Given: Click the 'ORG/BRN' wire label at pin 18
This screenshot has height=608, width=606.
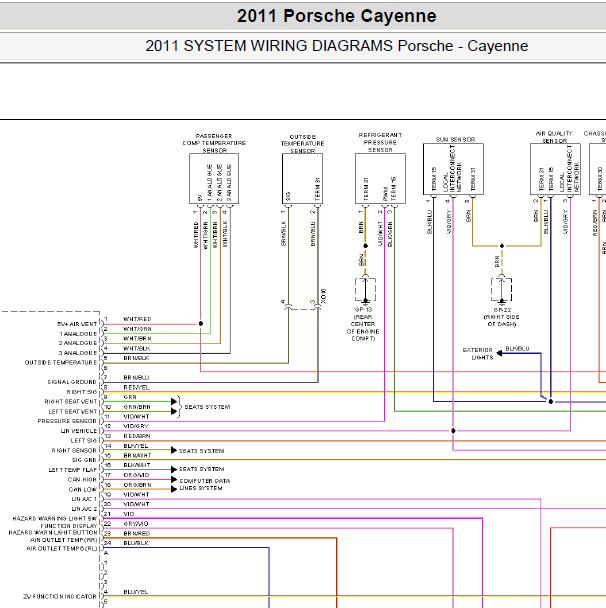Looking at the screenshot, I should pos(137,485).
